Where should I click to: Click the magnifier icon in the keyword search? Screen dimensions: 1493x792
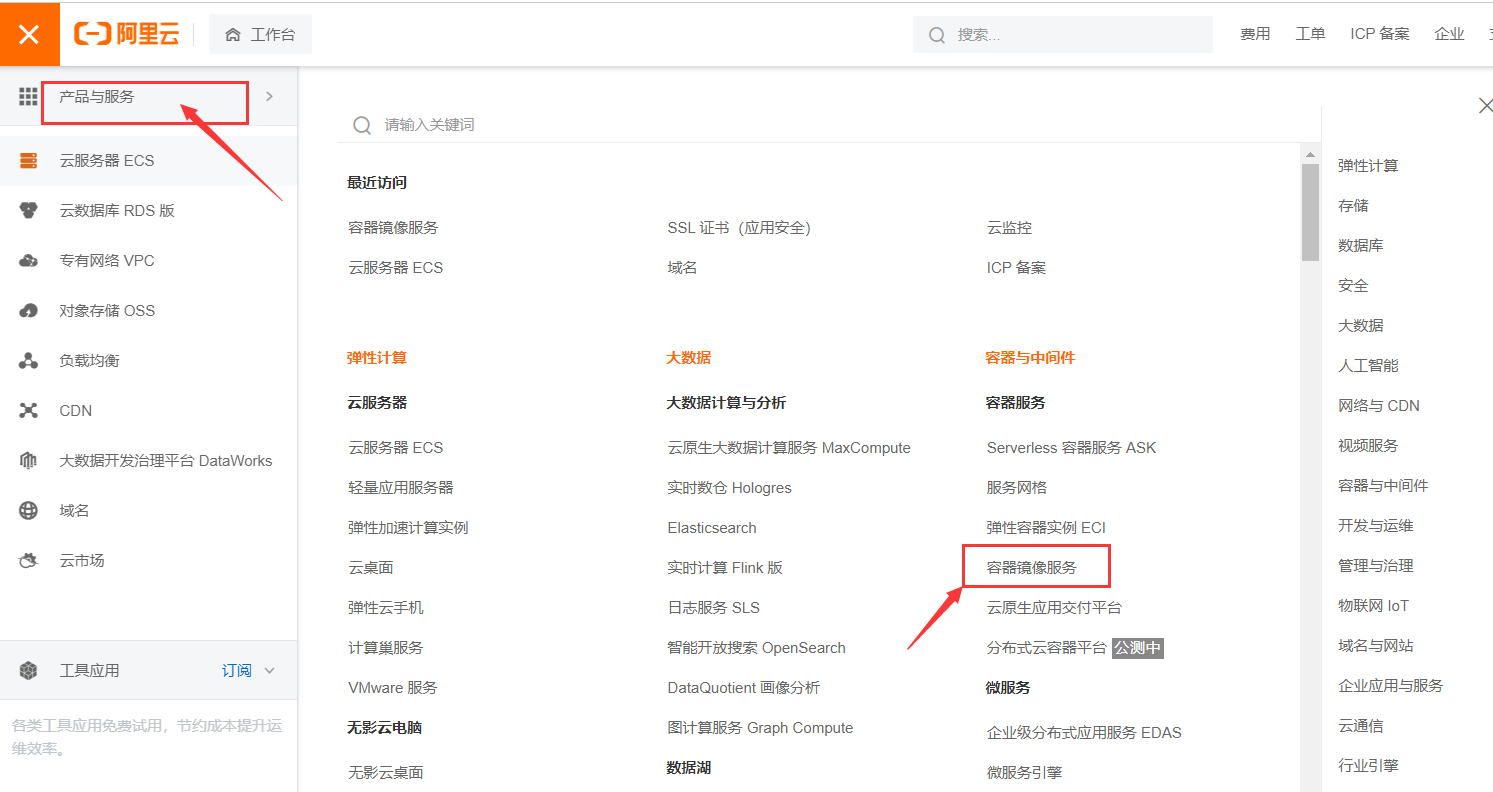362,125
